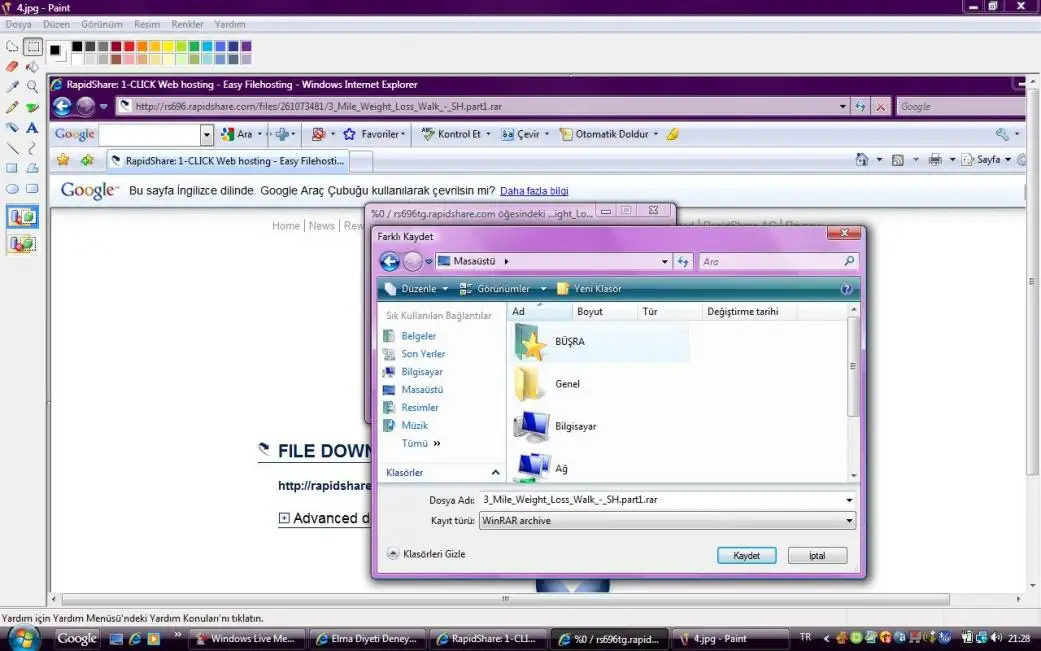This screenshot has width=1041, height=651.
Task: Pick the black swatch in the color palette
Action: (x=77, y=46)
